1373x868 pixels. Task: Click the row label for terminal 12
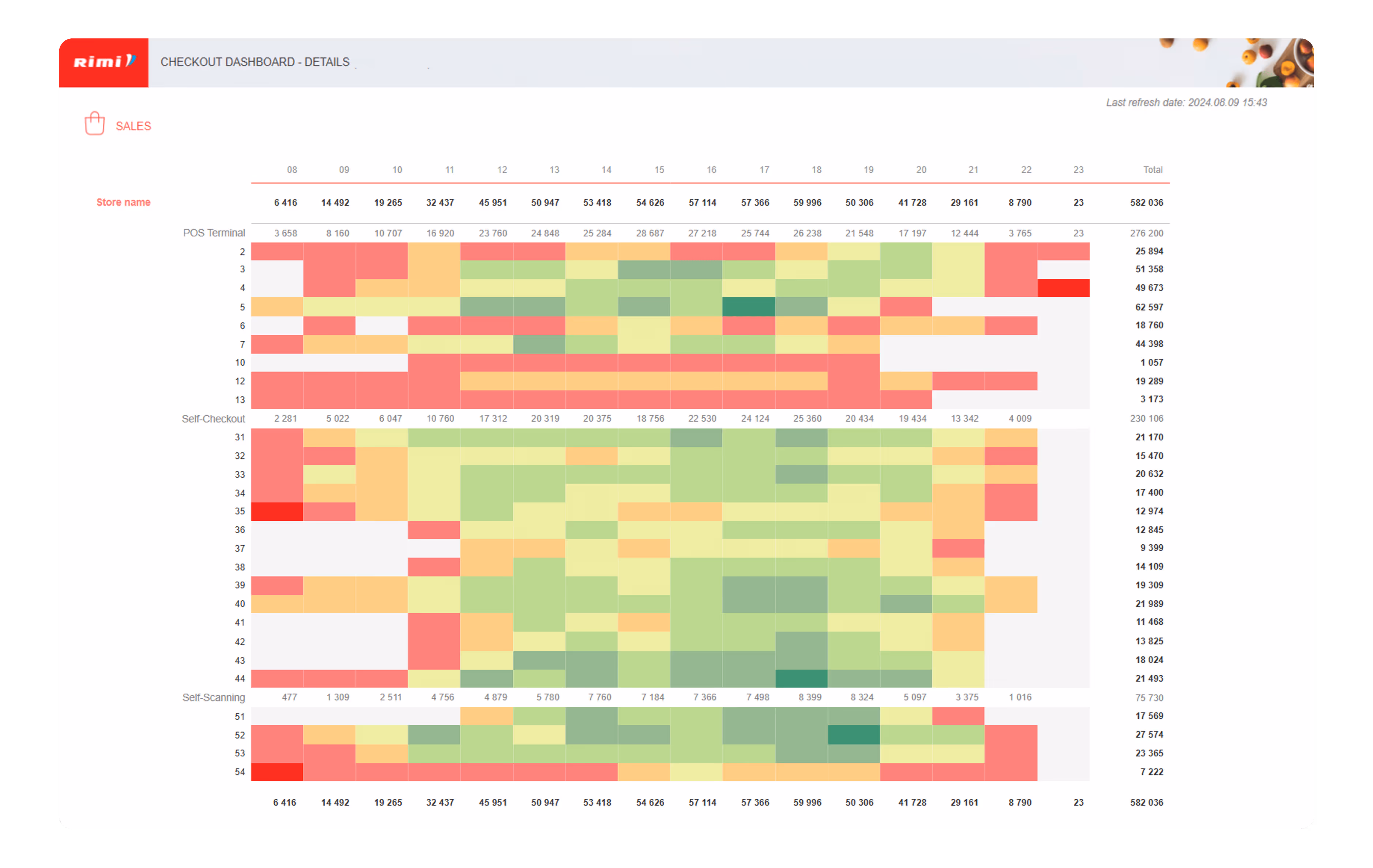point(240,381)
